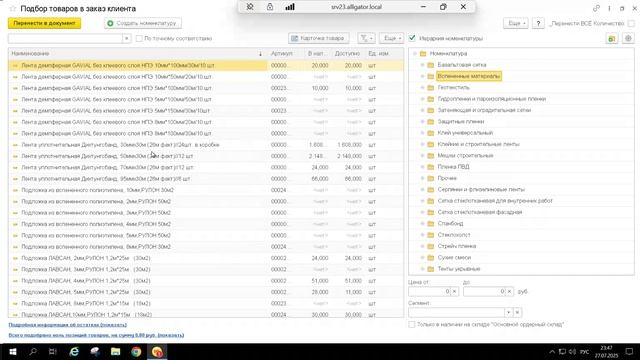Viewport: 640px width, 360px height.
Task: Select 'Вспененные материалы' folder in tree
Action: click(469, 76)
